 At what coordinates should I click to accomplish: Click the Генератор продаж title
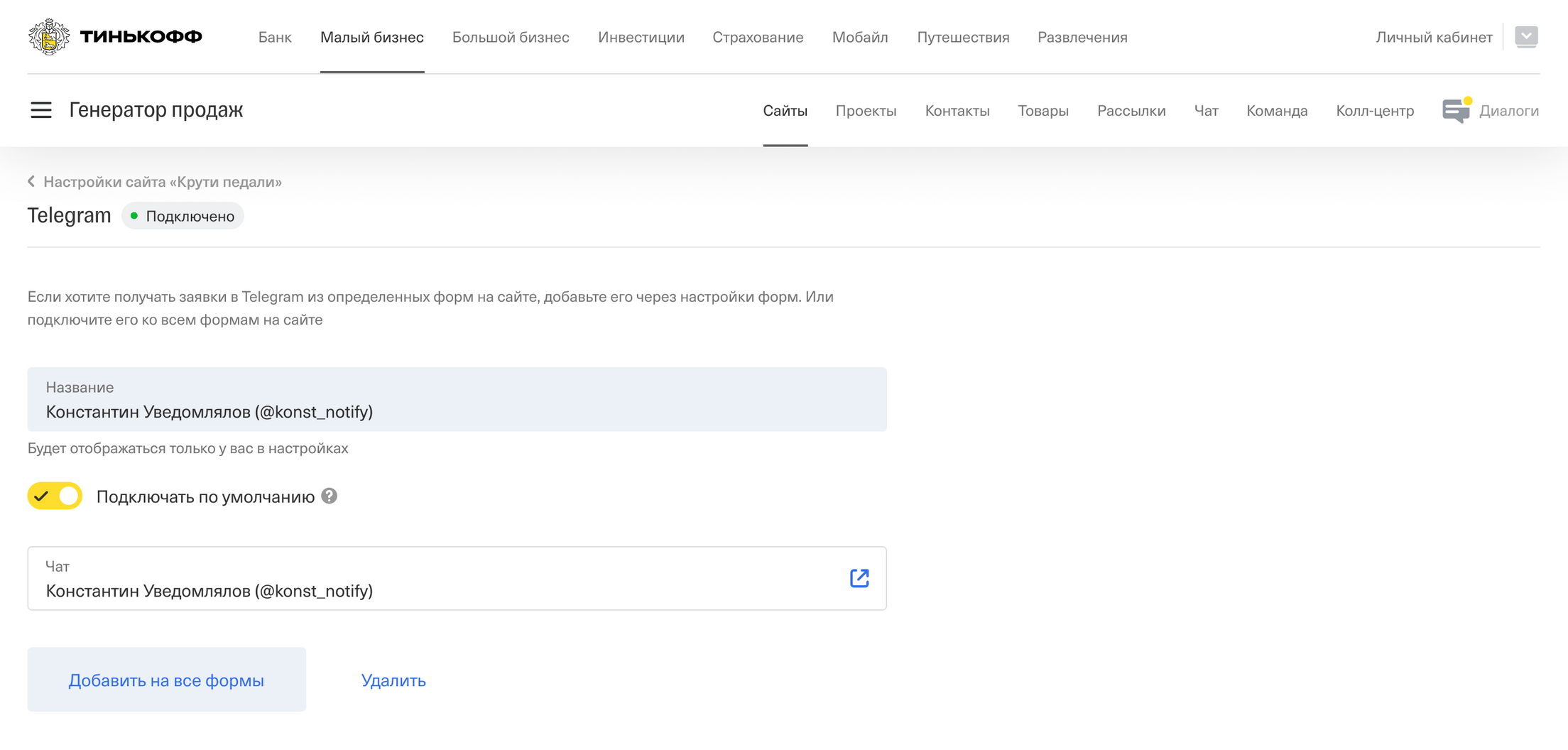point(156,110)
